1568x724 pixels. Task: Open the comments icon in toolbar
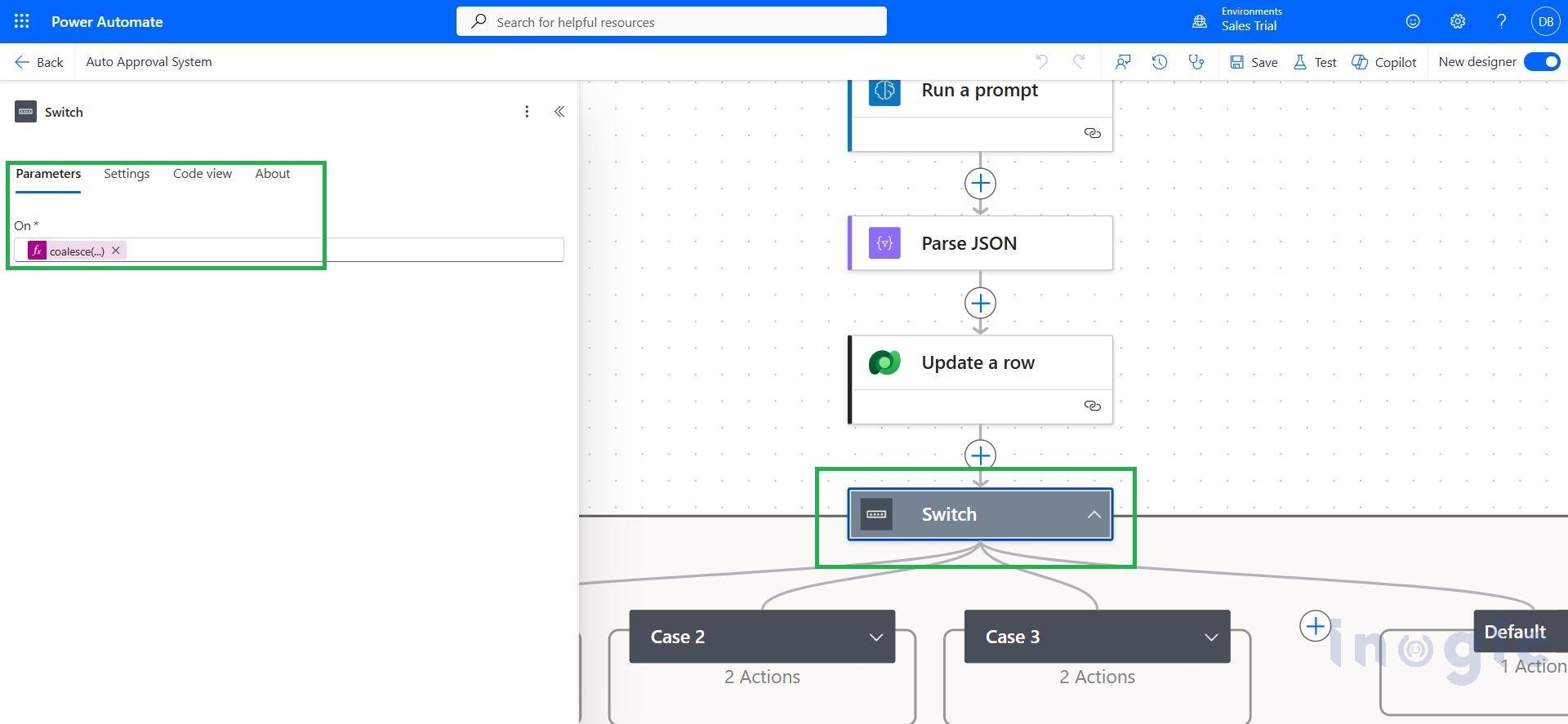tap(1123, 62)
